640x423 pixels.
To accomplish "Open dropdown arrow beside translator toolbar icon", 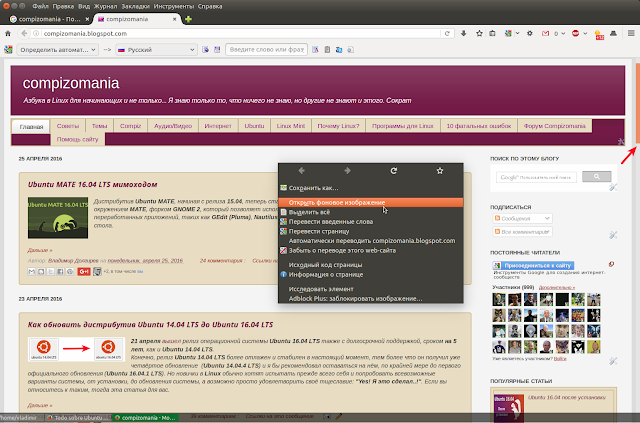I will coord(518,33).
